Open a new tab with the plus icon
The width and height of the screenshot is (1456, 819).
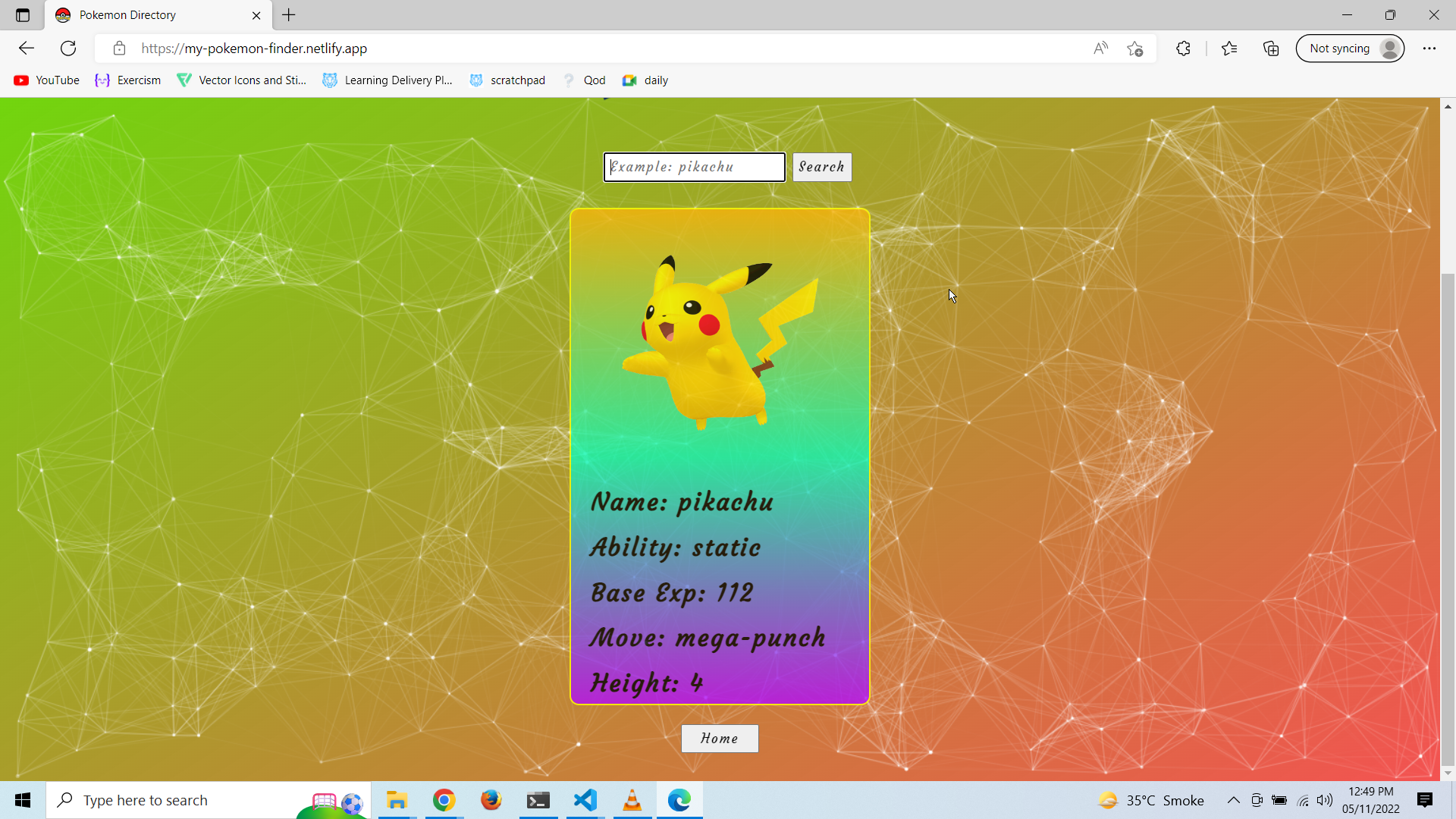point(289,15)
